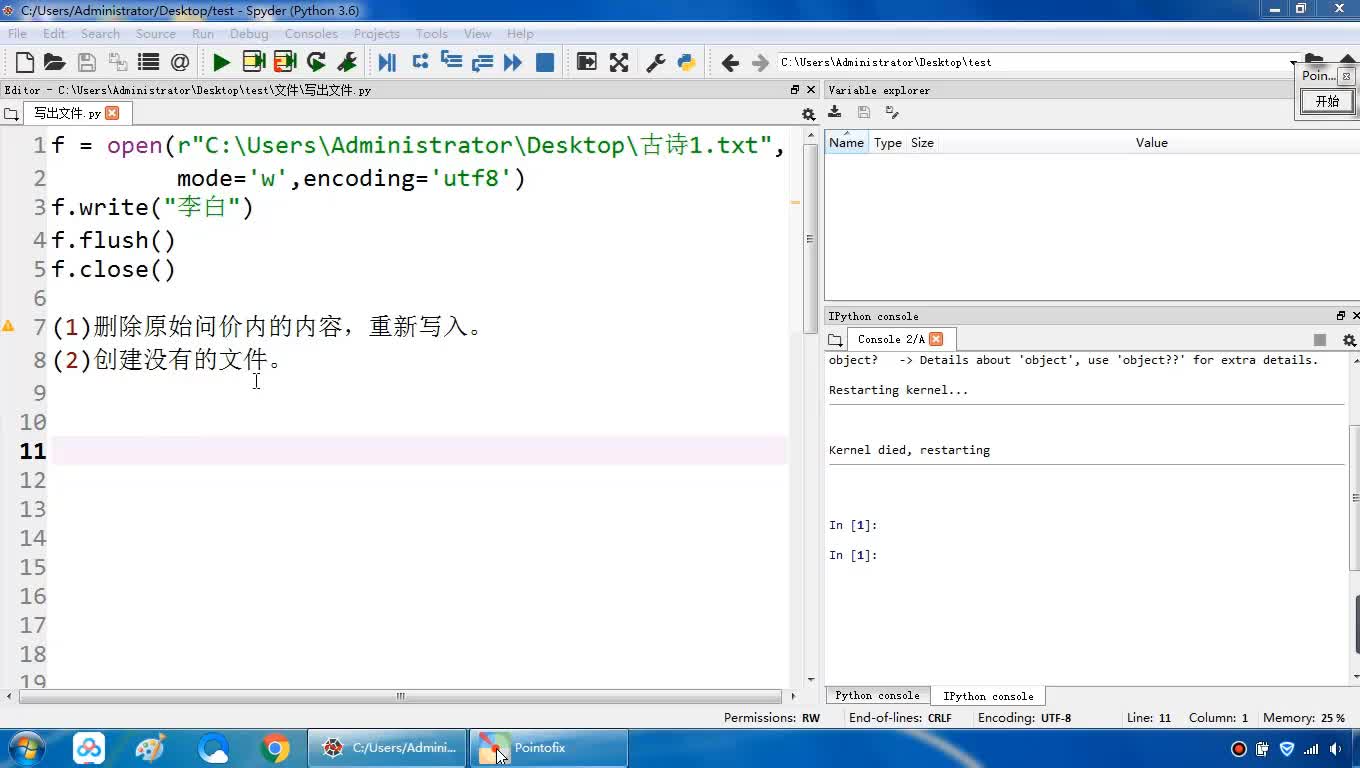Click the re-run last script icon
Image resolution: width=1360 pixels, height=768 pixels.
click(316, 62)
